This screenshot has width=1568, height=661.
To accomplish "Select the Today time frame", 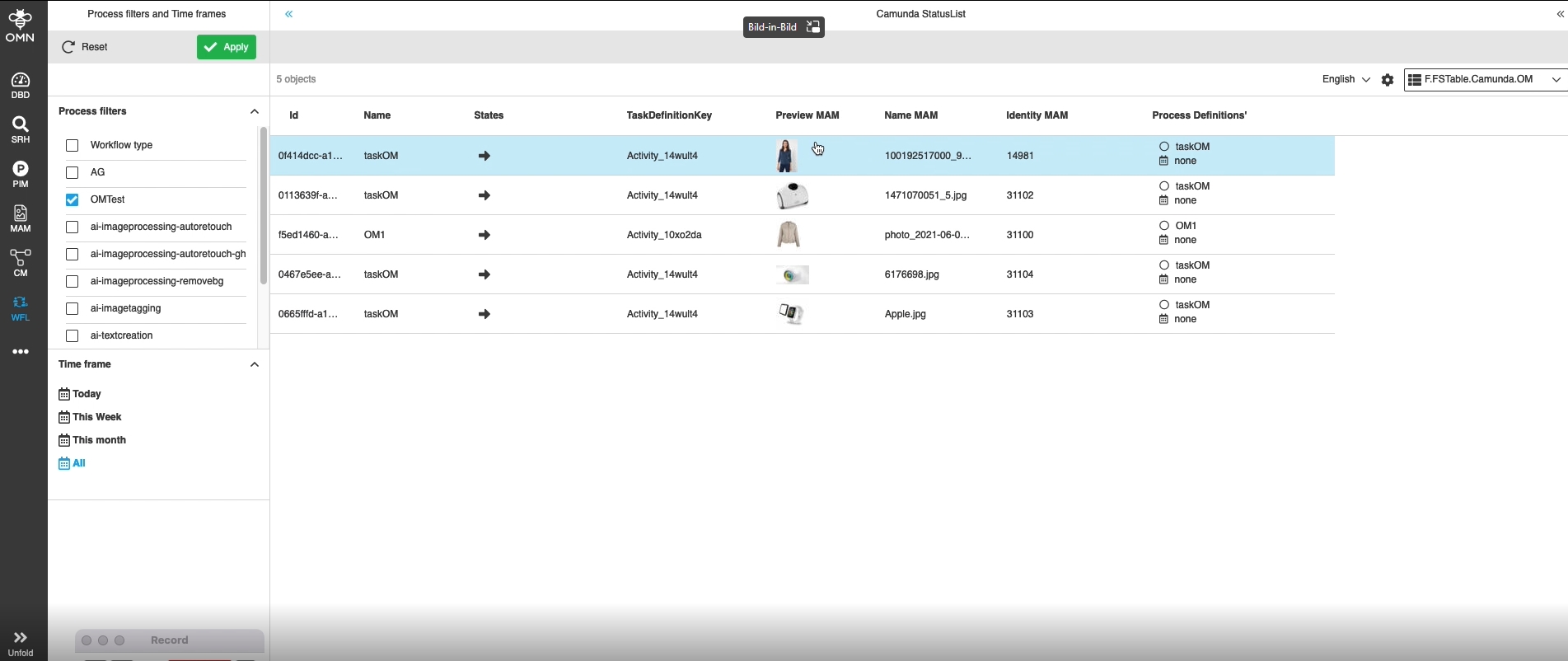I will [81, 395].
